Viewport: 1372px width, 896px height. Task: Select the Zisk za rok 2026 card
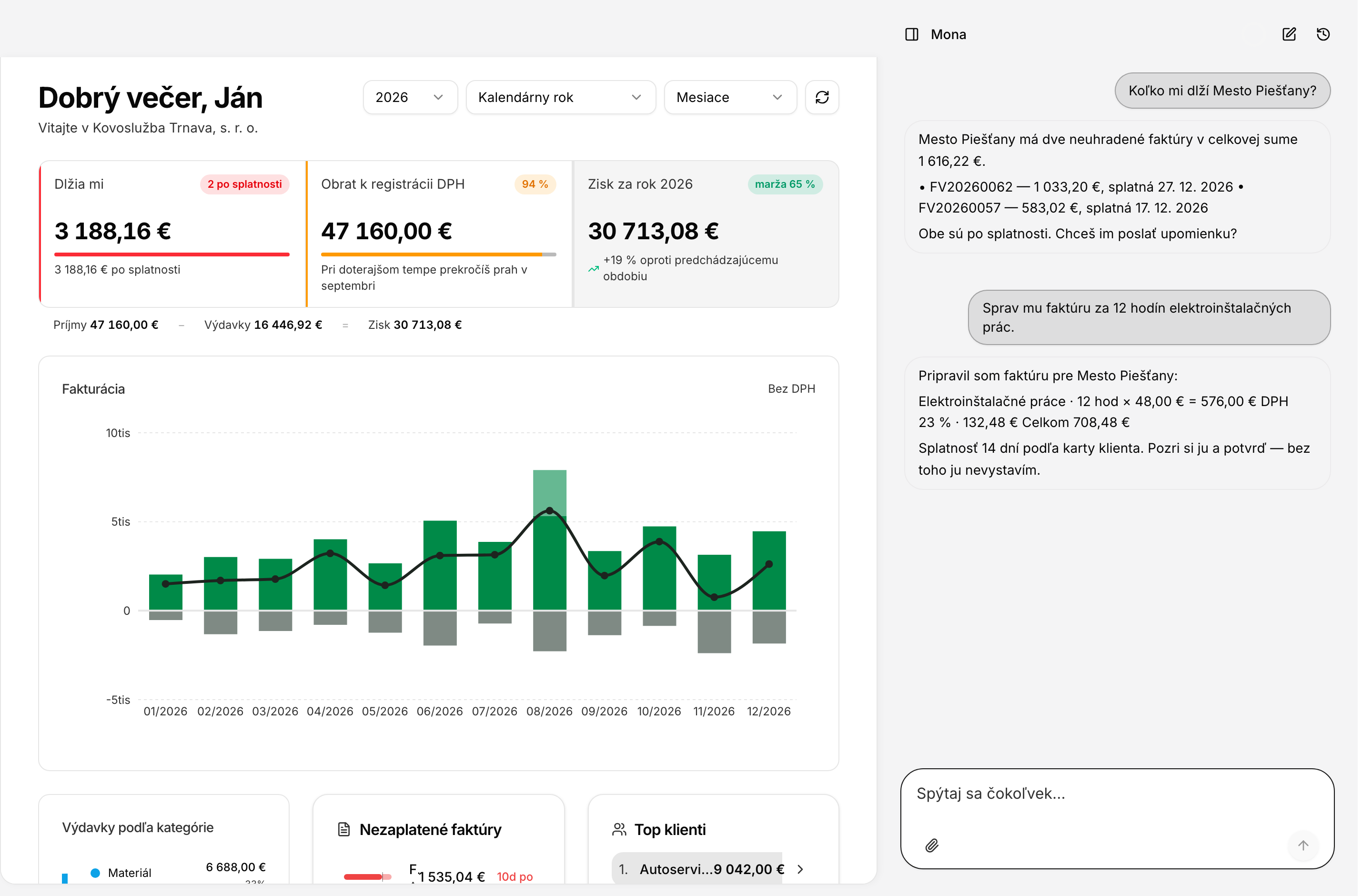[706, 234]
